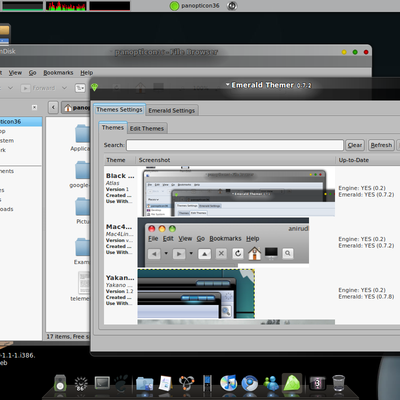Click the Screenshot column header
The image size is (400, 400).
(235, 160)
